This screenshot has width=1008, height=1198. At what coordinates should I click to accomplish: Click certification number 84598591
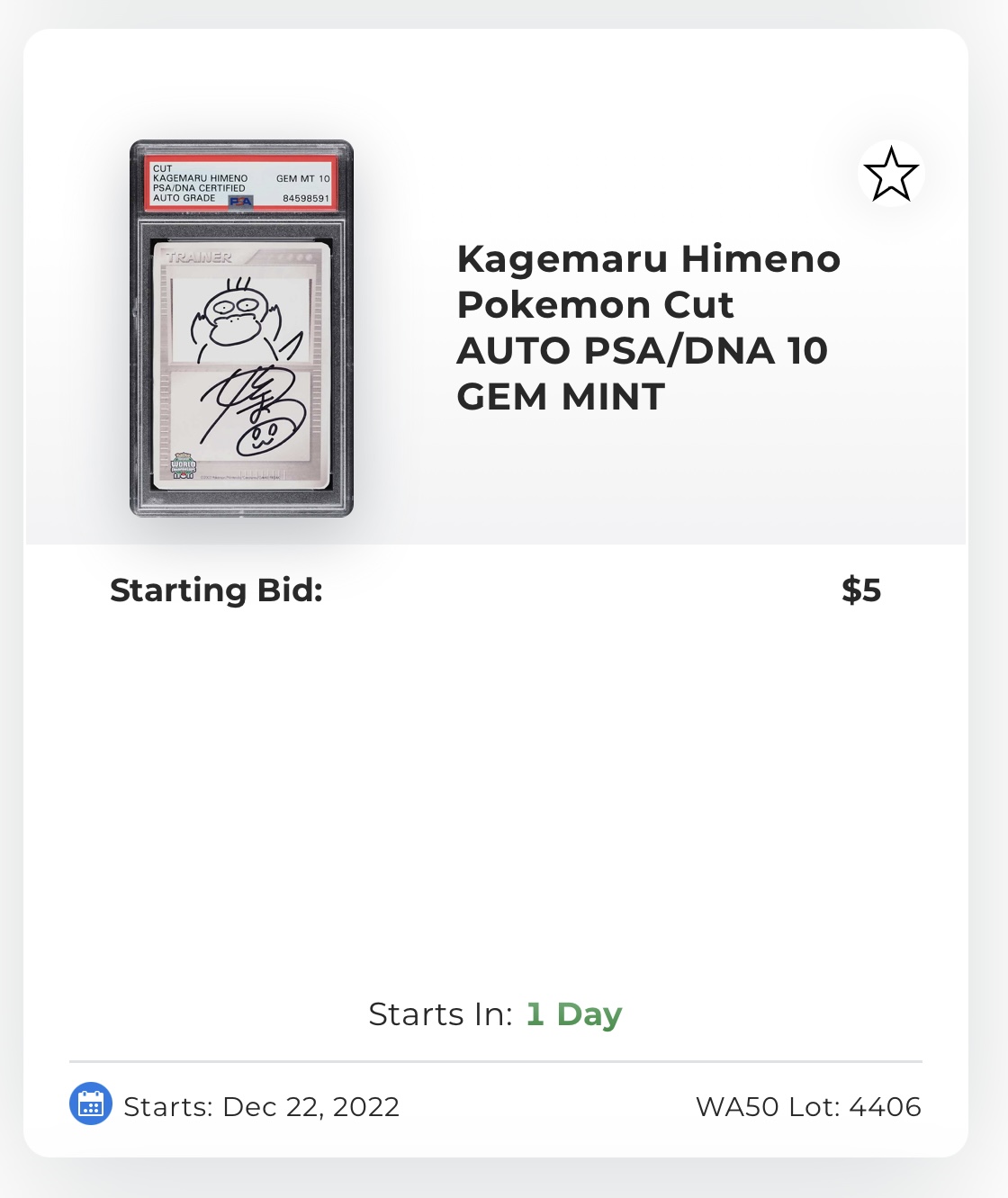point(306,198)
